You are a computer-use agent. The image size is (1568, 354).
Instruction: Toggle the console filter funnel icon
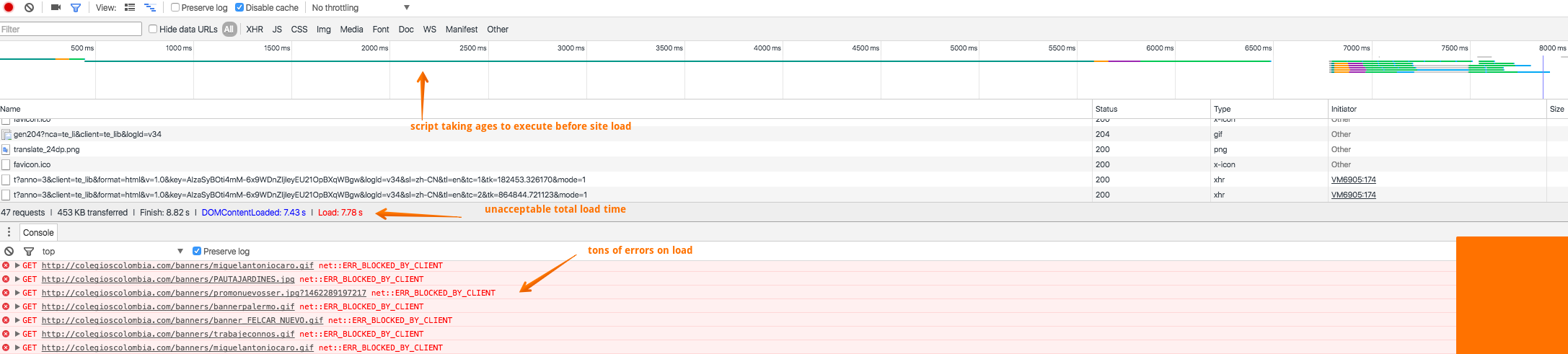tap(29, 251)
